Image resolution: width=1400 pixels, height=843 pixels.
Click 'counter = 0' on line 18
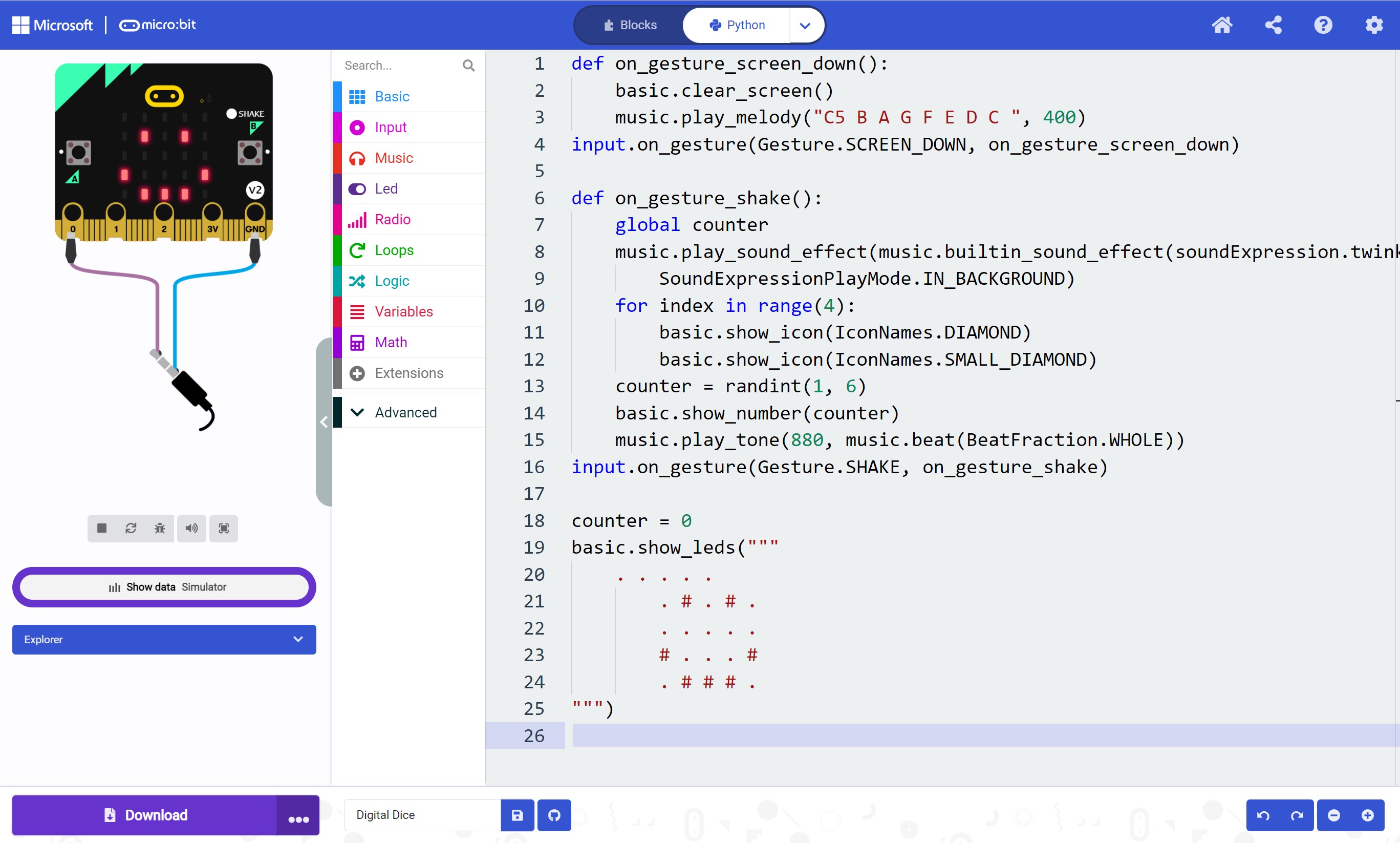(631, 521)
